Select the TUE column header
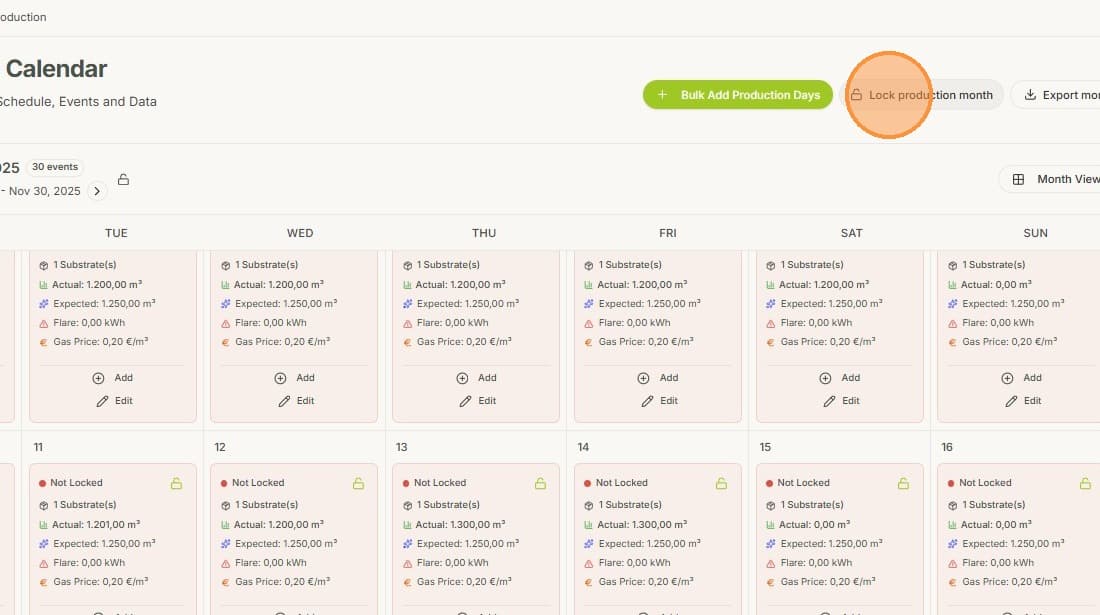The width and height of the screenshot is (1100, 615). click(x=116, y=233)
